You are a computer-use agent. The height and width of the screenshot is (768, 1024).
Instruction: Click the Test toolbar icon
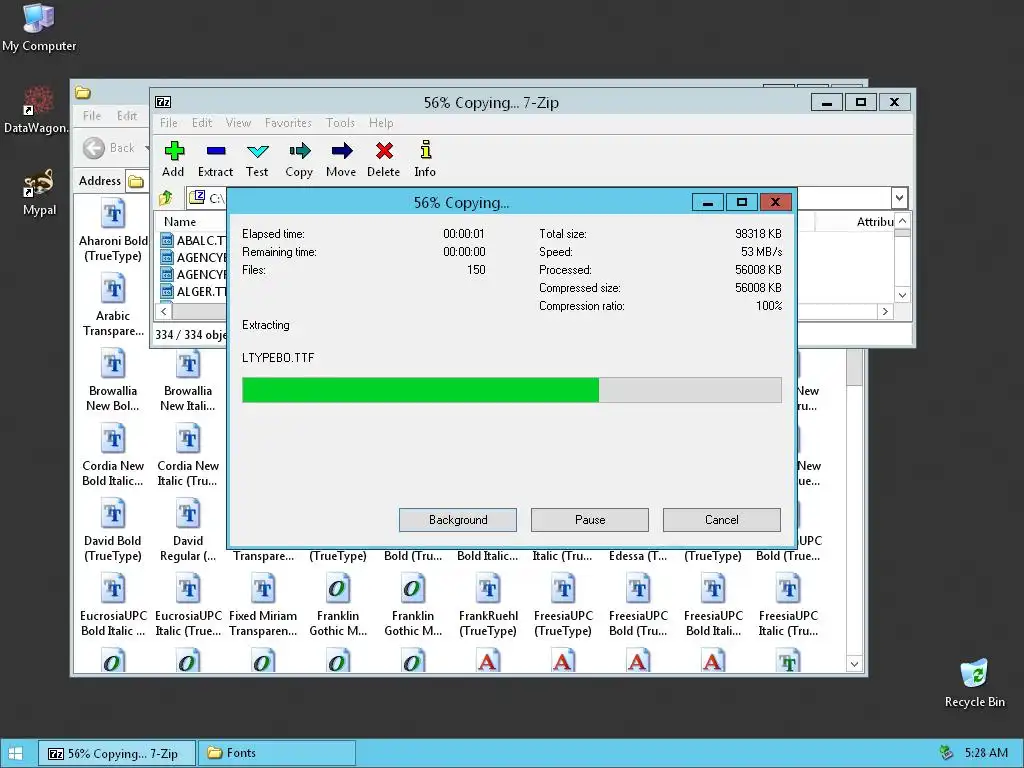(x=257, y=159)
